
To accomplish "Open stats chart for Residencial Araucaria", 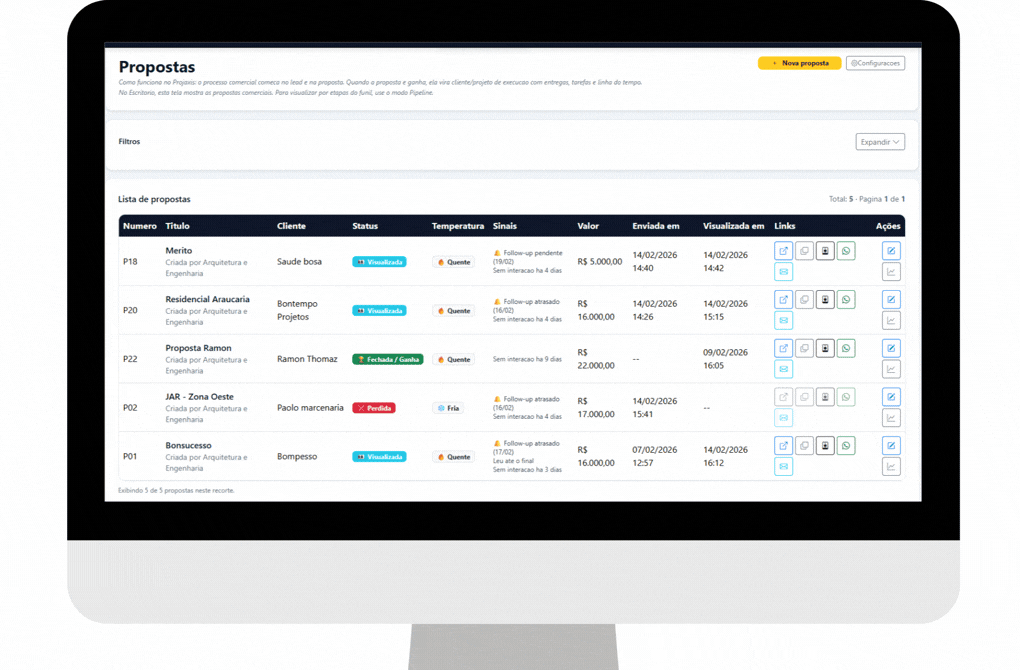I will click(891, 321).
